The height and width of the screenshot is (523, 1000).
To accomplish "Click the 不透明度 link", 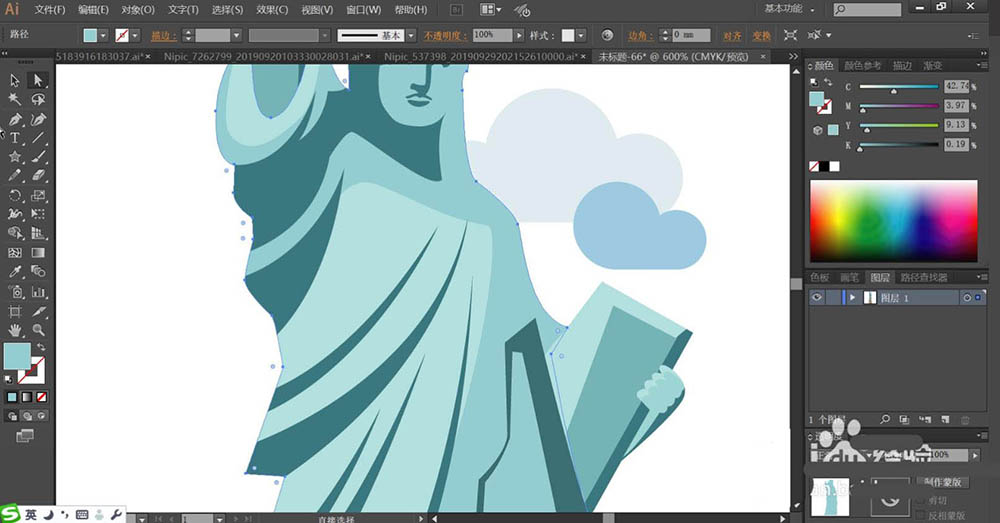I will [445, 36].
